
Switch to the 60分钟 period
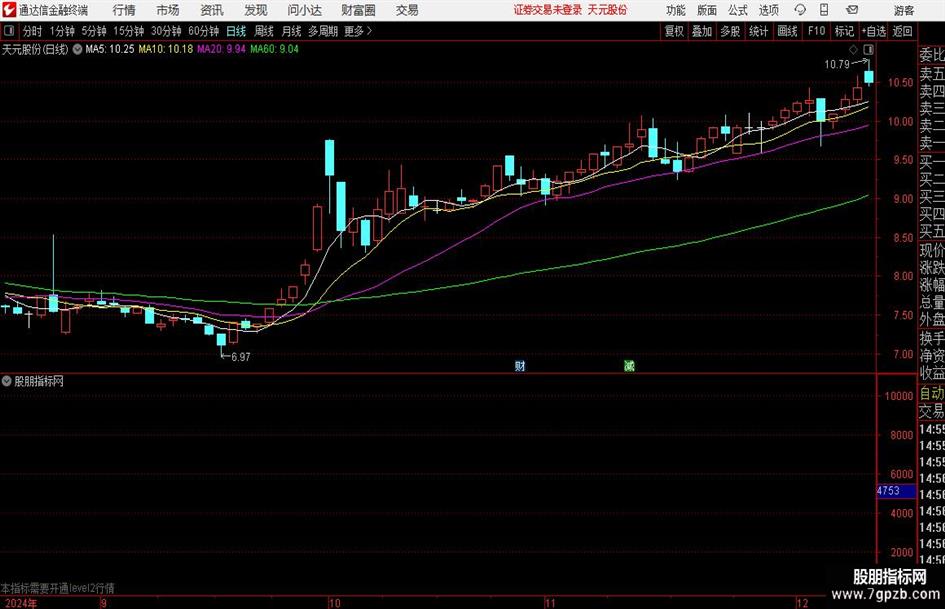tap(204, 31)
